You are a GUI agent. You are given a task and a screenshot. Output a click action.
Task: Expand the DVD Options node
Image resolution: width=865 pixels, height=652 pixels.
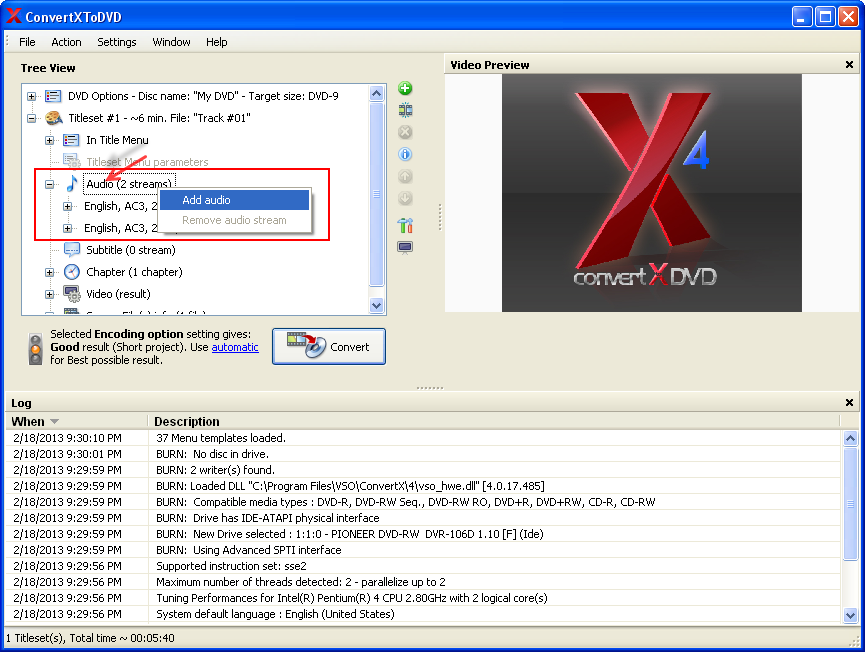(x=31, y=97)
